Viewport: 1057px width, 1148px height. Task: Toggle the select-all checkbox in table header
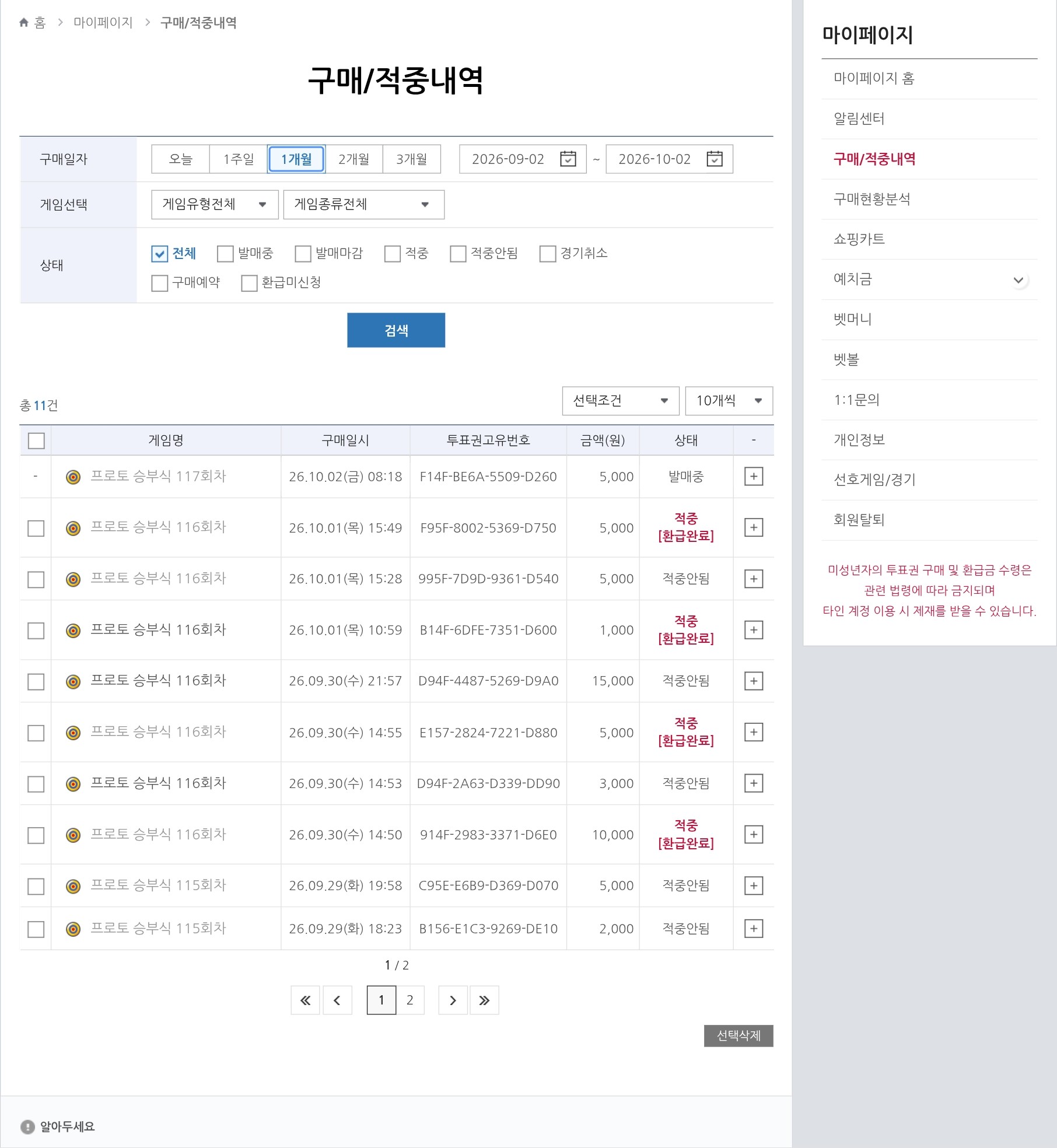coord(36,440)
